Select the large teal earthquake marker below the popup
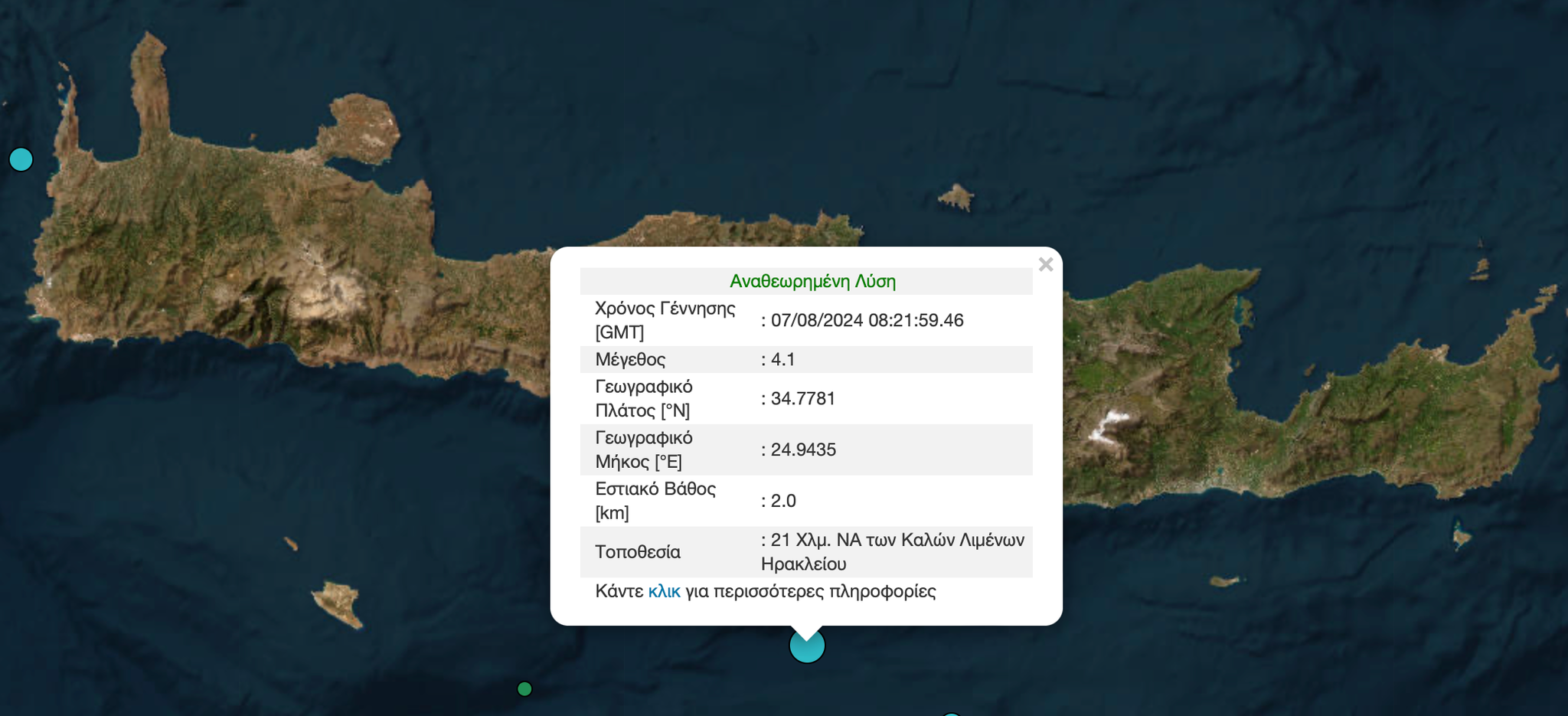 coord(806,646)
